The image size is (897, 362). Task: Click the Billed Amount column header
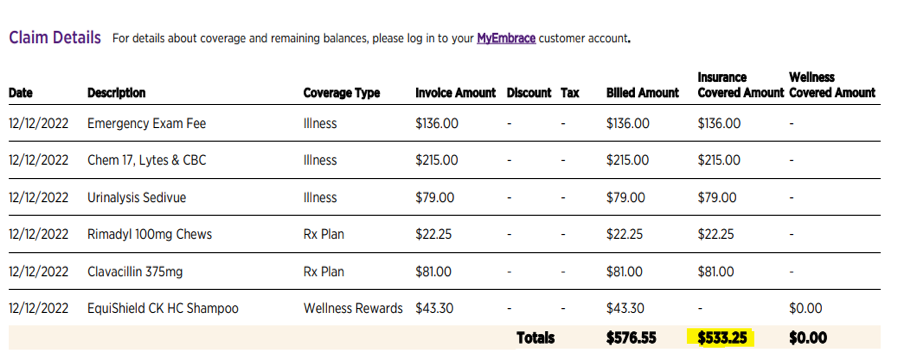642,93
